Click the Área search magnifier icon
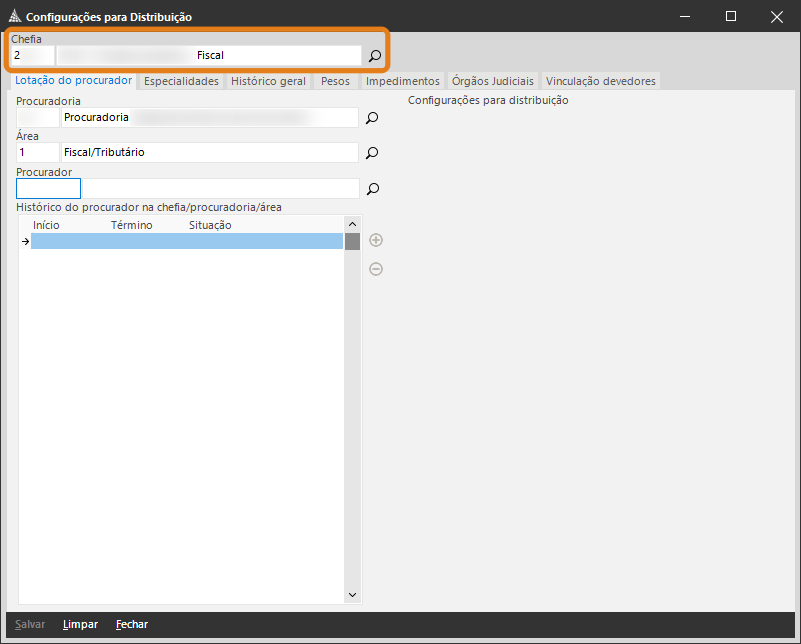 click(x=372, y=153)
